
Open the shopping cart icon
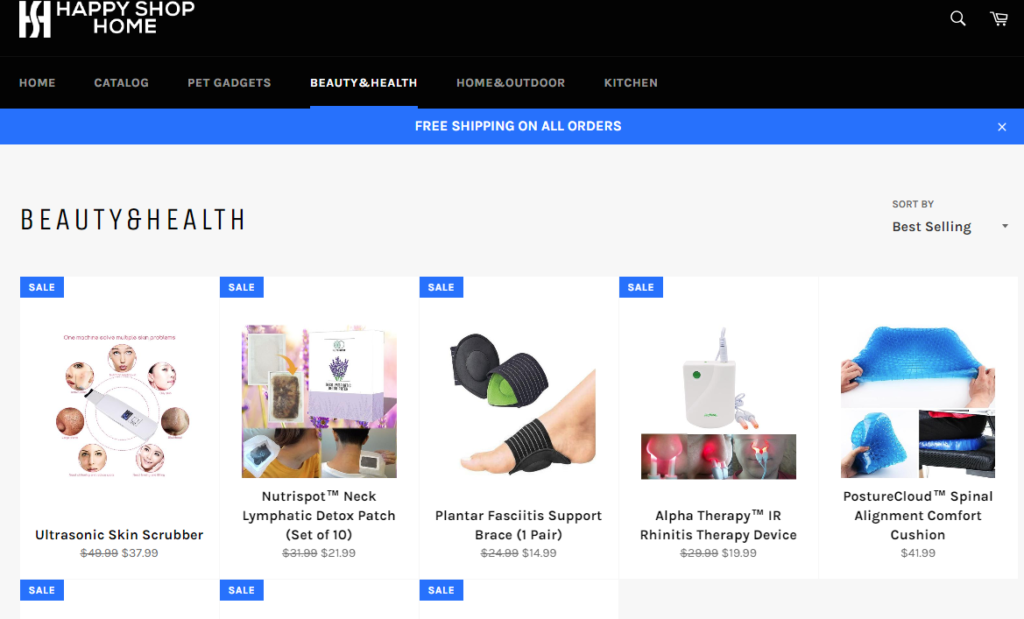999,18
